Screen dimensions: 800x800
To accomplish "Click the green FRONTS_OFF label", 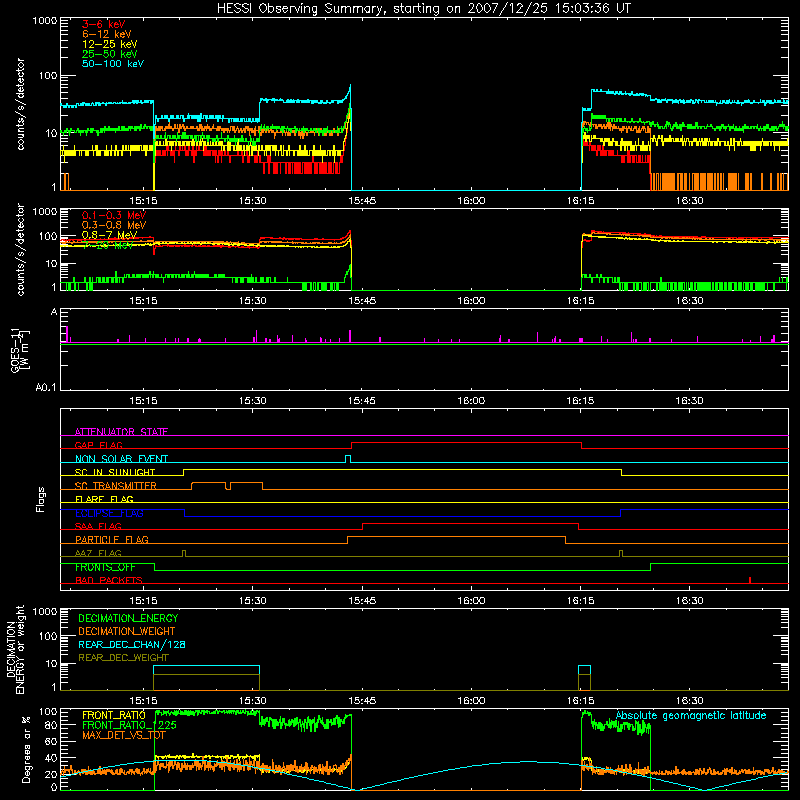I will [105, 567].
